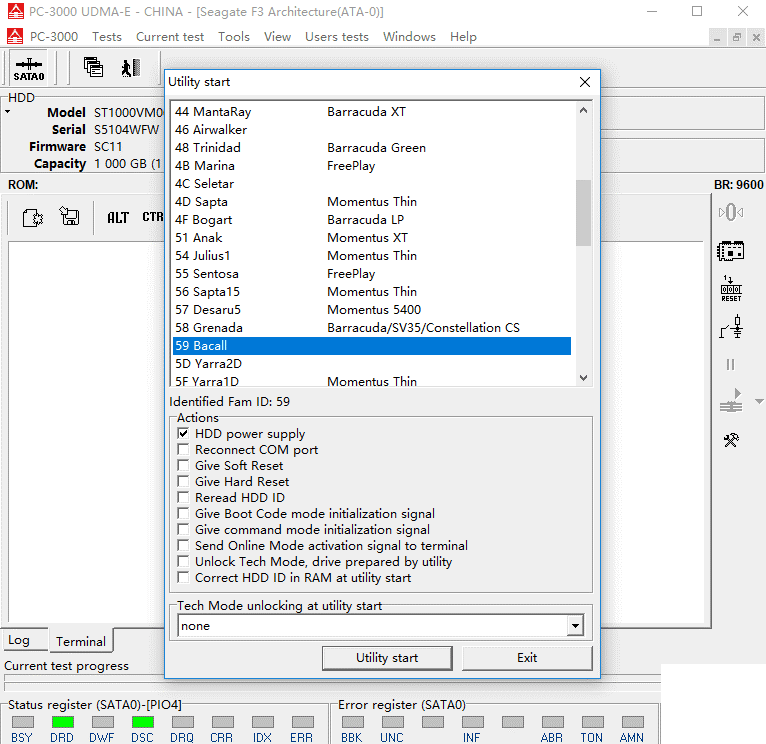Open the Tools menu
This screenshot has height=744, width=766.
234,37
